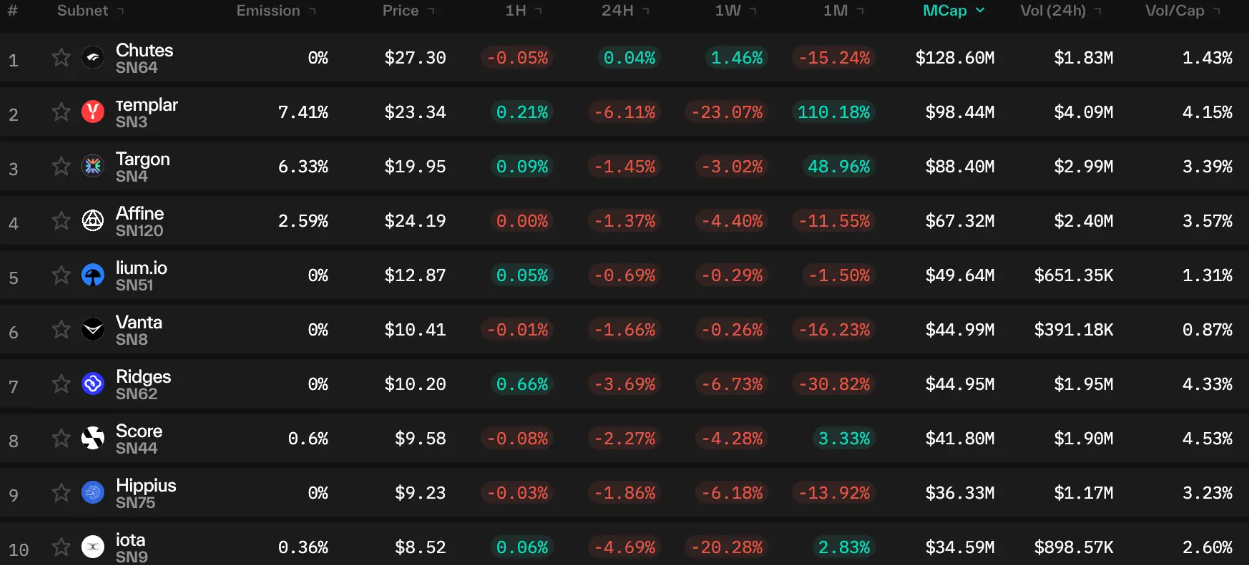
Task: Select the Affine logo icon
Action: pyautogui.click(x=93, y=221)
